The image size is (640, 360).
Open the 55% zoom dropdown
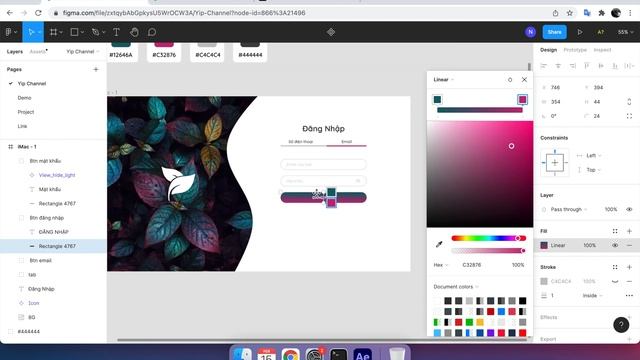[625, 32]
